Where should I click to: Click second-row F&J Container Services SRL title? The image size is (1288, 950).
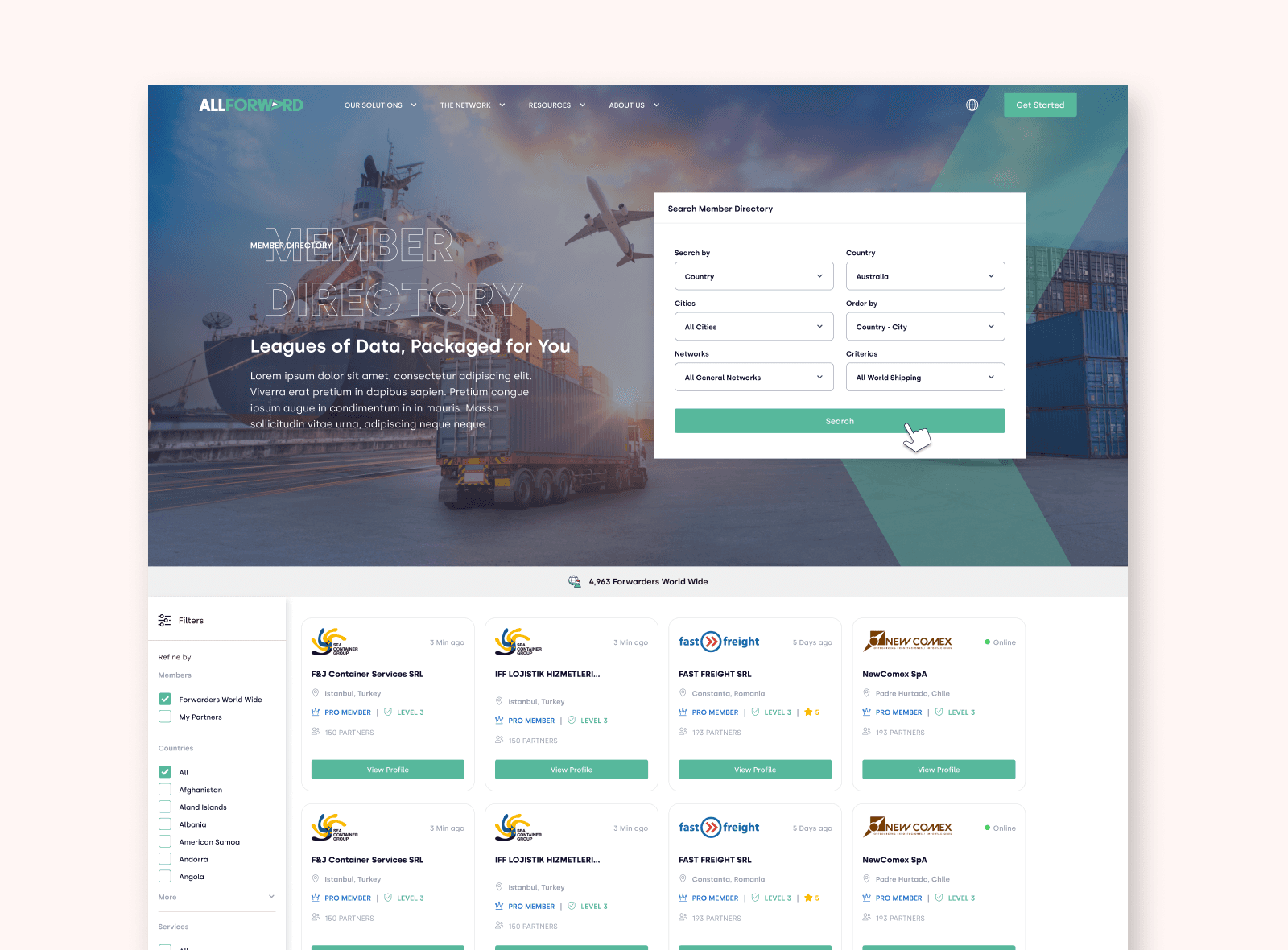coord(367,860)
